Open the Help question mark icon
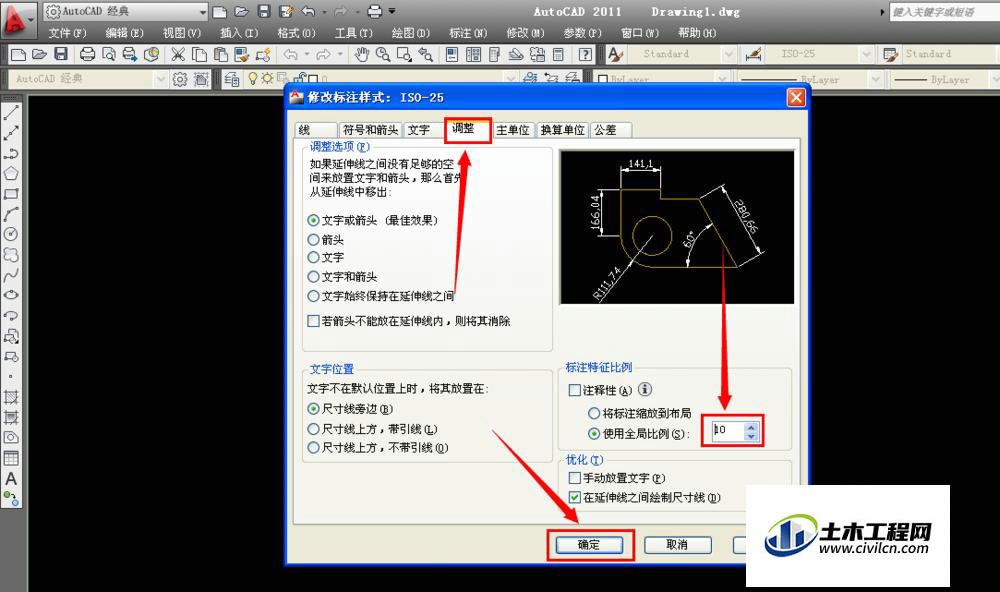 585,54
